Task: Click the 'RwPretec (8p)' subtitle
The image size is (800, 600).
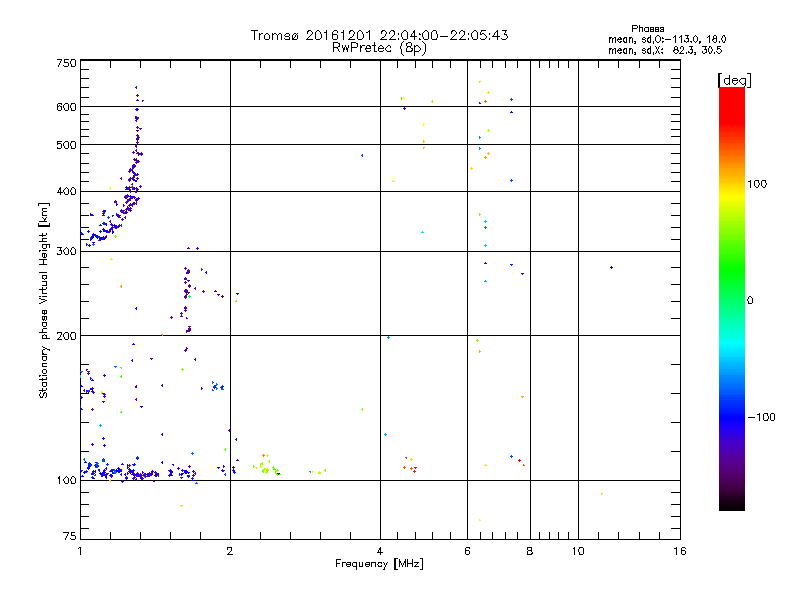Action: (379, 48)
